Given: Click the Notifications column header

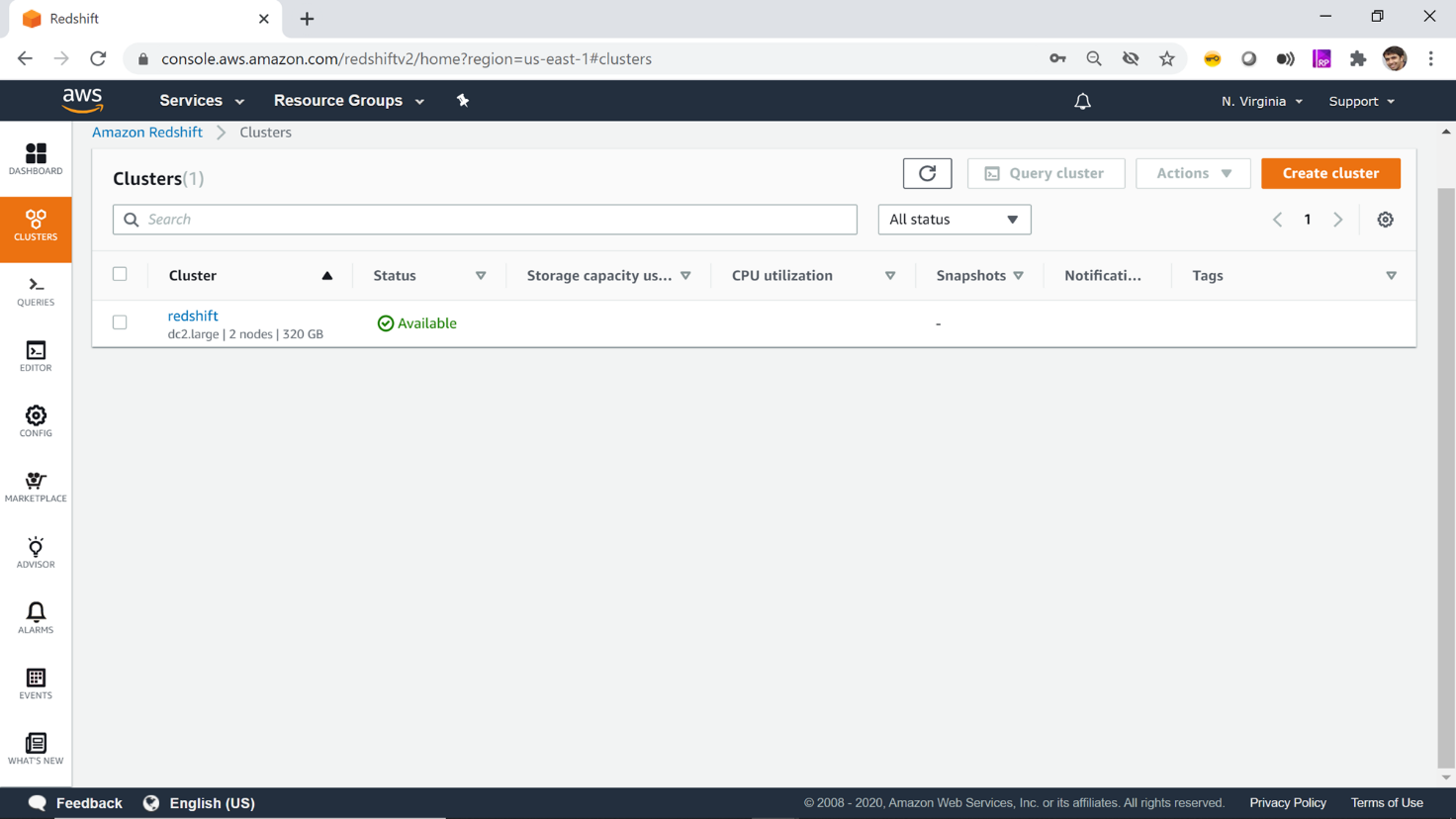Looking at the screenshot, I should point(1103,276).
